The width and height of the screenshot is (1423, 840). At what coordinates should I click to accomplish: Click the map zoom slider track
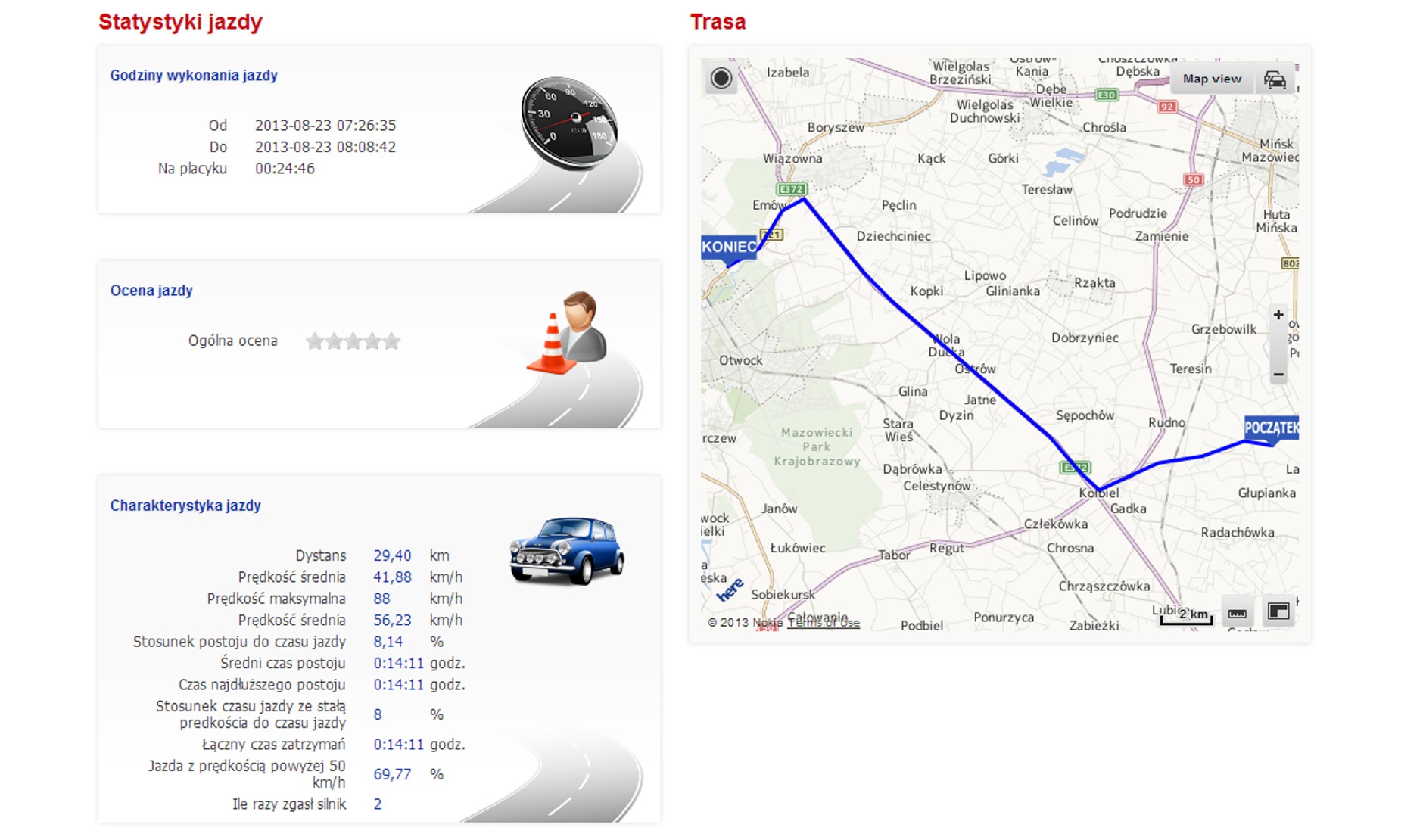pyautogui.click(x=1278, y=345)
